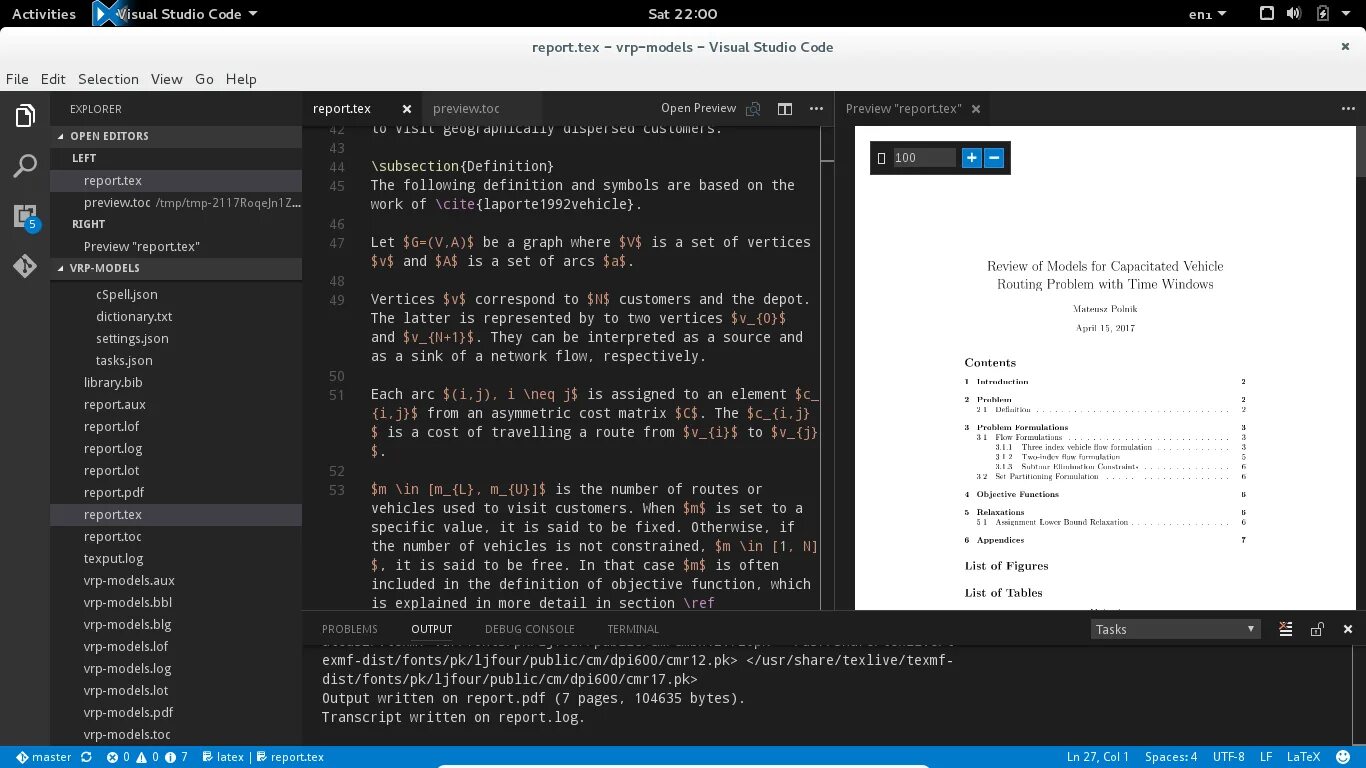The width and height of the screenshot is (1366, 768).
Task: Open the Tasks output channel dropdown
Action: [1175, 629]
